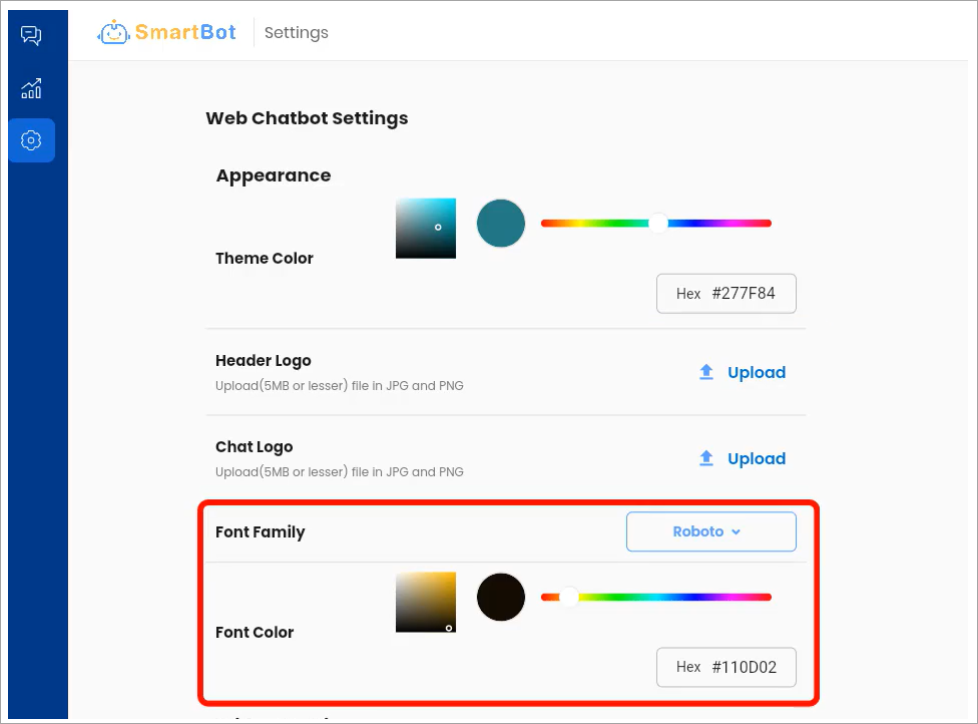The height and width of the screenshot is (724, 978).
Task: Click the theme color hue slider handle
Action: click(658, 223)
